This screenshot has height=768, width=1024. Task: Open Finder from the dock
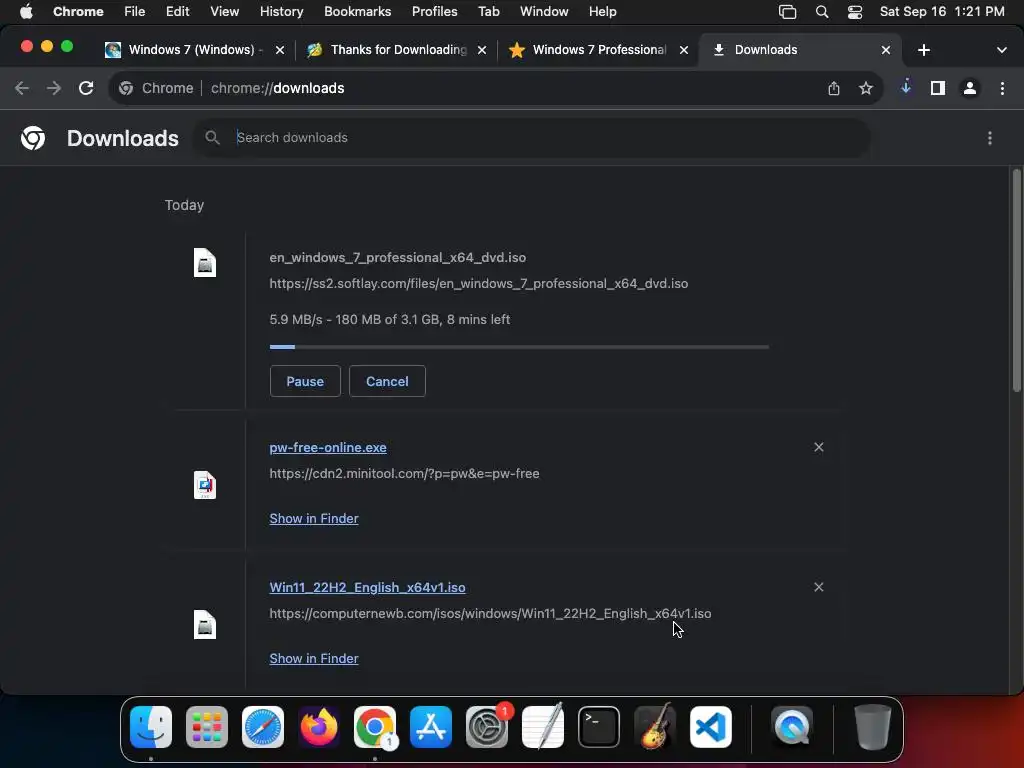(x=151, y=727)
